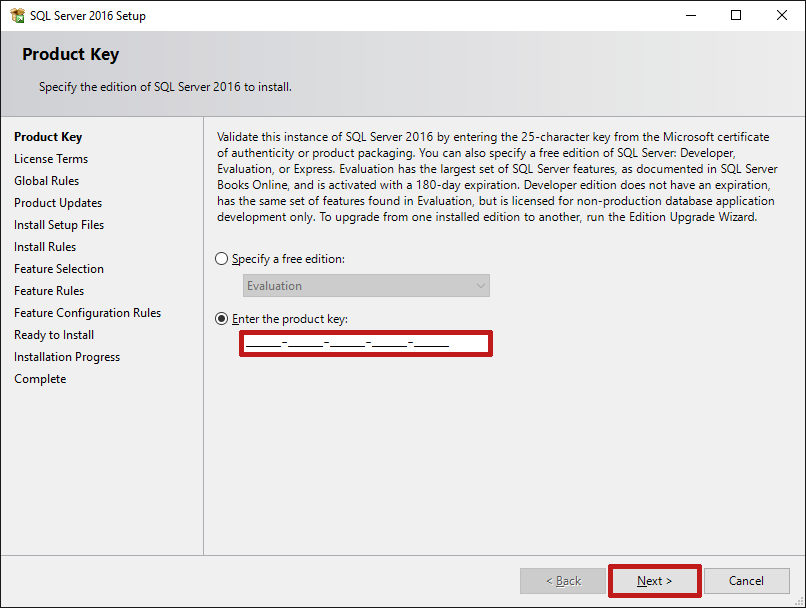Click Feature Configuration Rules entry
The width and height of the screenshot is (806, 608).
[x=87, y=313]
